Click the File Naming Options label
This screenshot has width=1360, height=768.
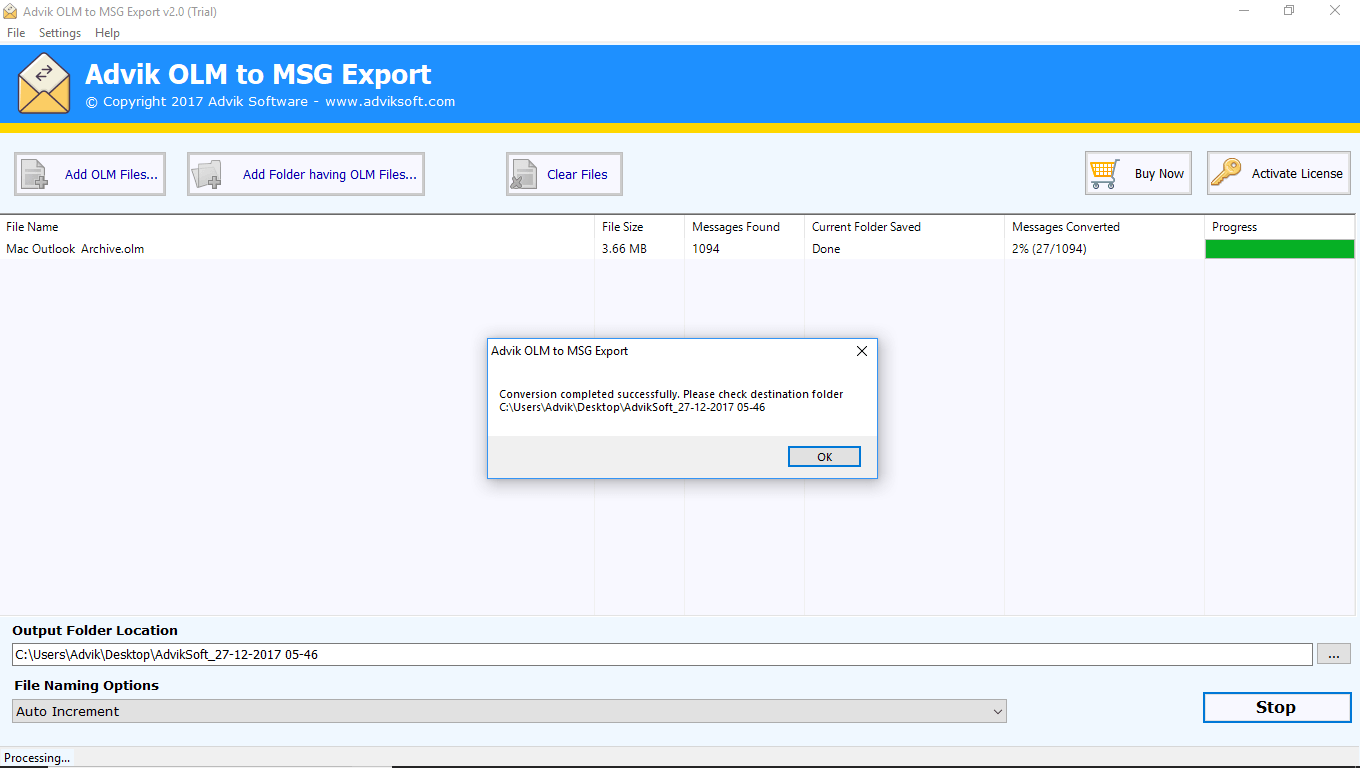click(x=86, y=685)
